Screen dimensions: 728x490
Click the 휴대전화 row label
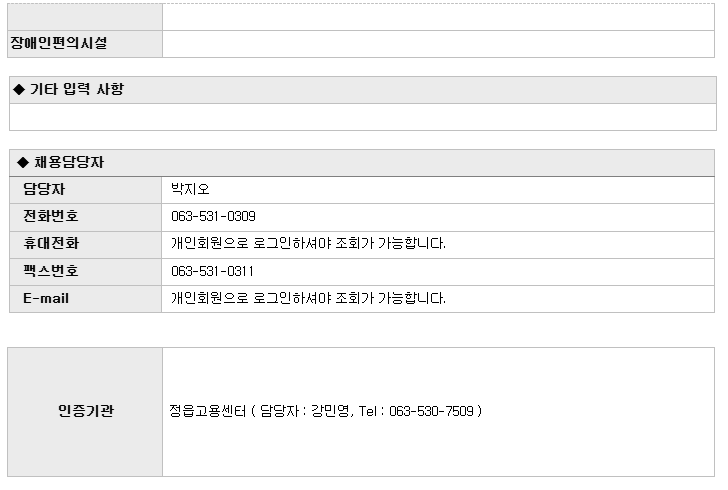[x=51, y=243]
